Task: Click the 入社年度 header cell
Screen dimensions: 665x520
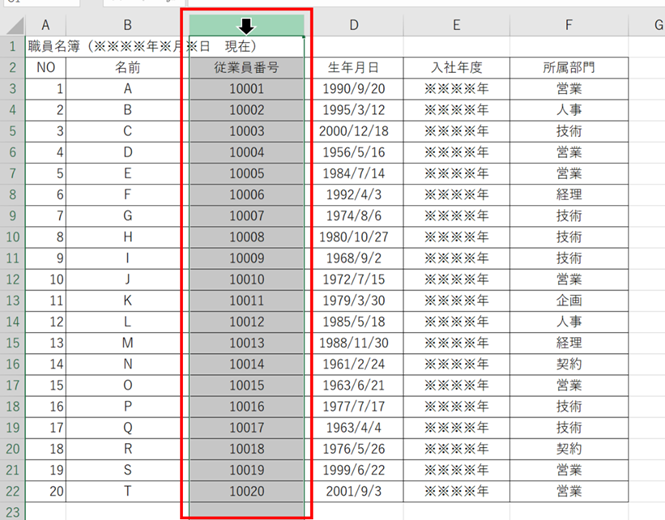Action: 457,67
